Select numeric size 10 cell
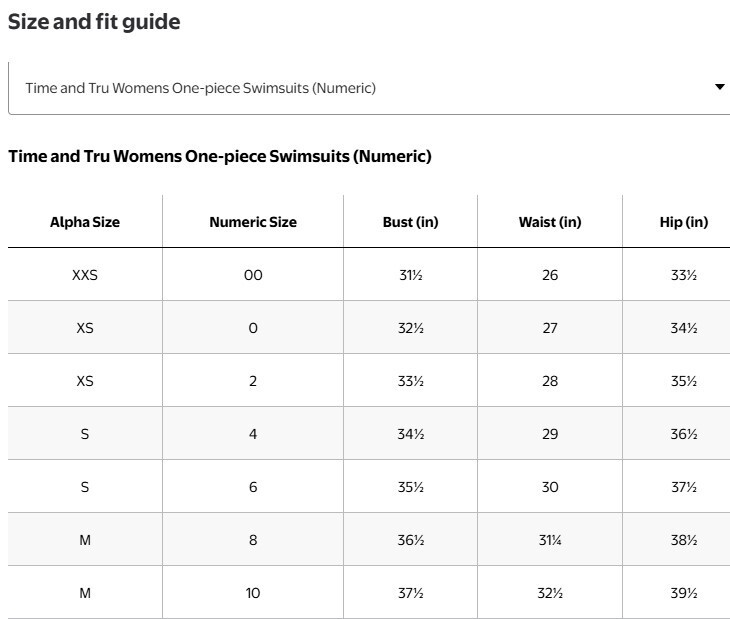Image resolution: width=730 pixels, height=619 pixels. pos(253,593)
